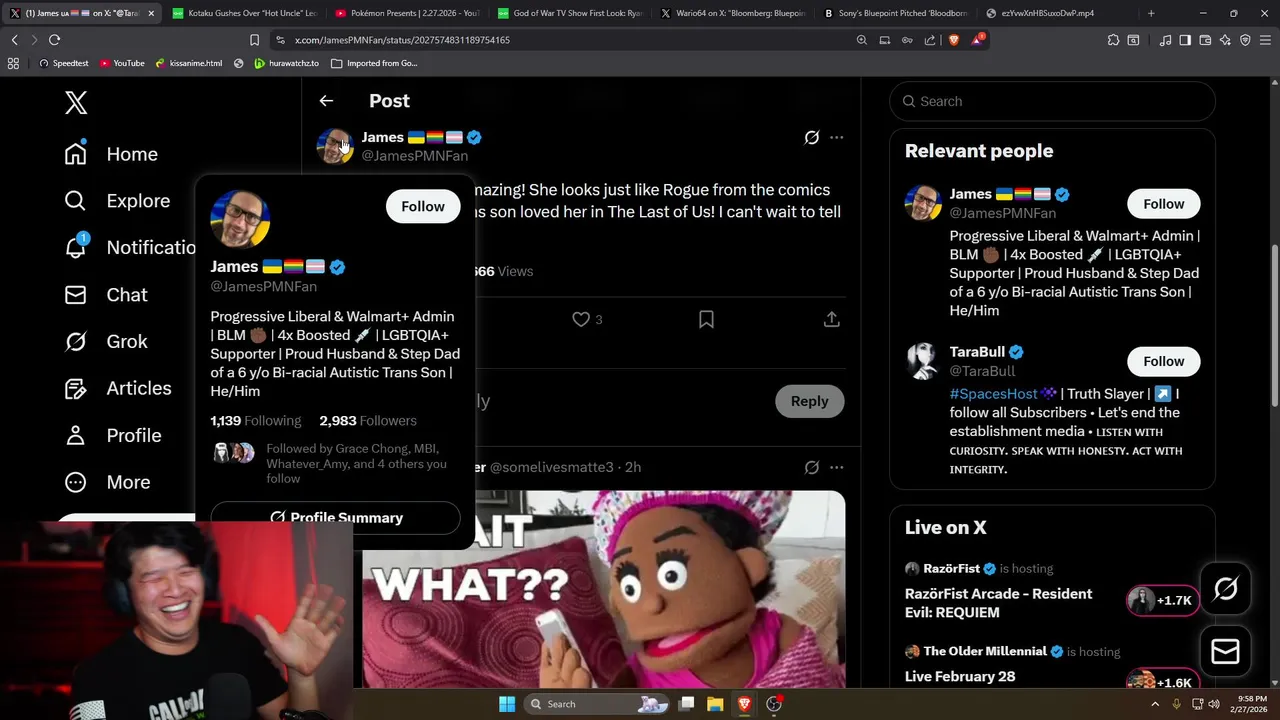Open browser extensions puzzle icon
Screen dimensions: 1280x720
click(1113, 40)
